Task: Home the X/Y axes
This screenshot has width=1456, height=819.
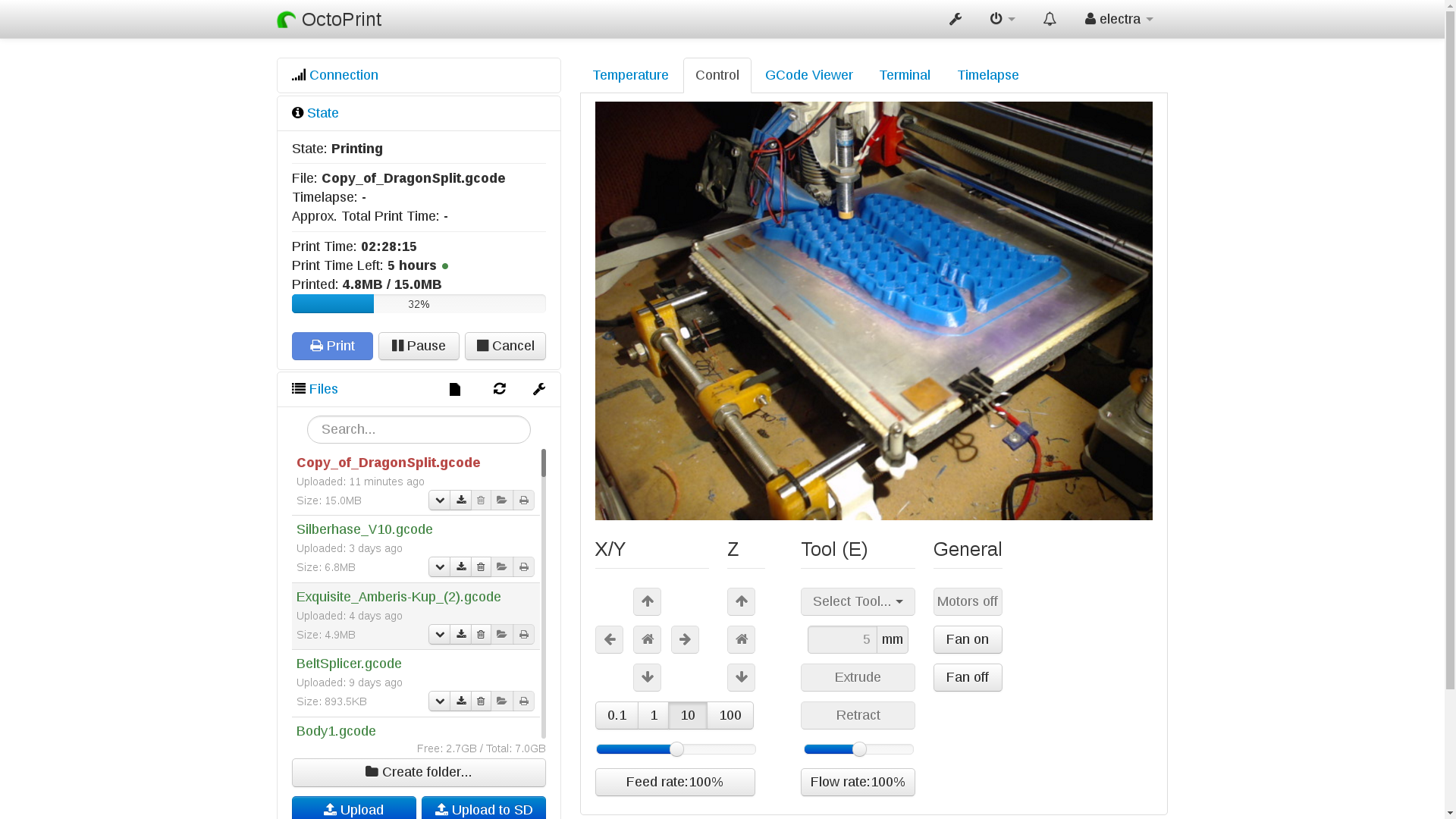Action: pos(647,639)
